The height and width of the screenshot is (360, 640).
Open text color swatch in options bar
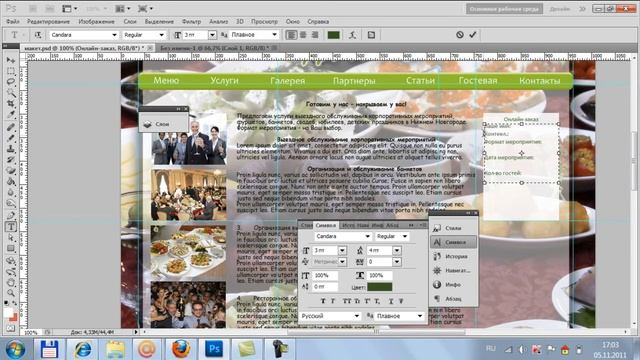[x=333, y=35]
